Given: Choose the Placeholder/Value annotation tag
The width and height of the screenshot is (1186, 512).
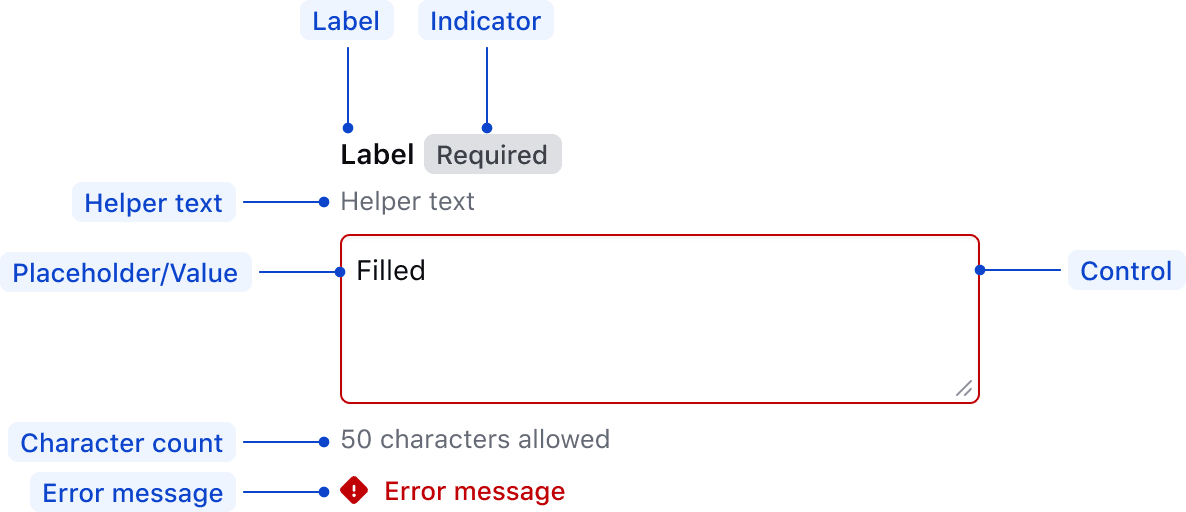Looking at the screenshot, I should (125, 273).
